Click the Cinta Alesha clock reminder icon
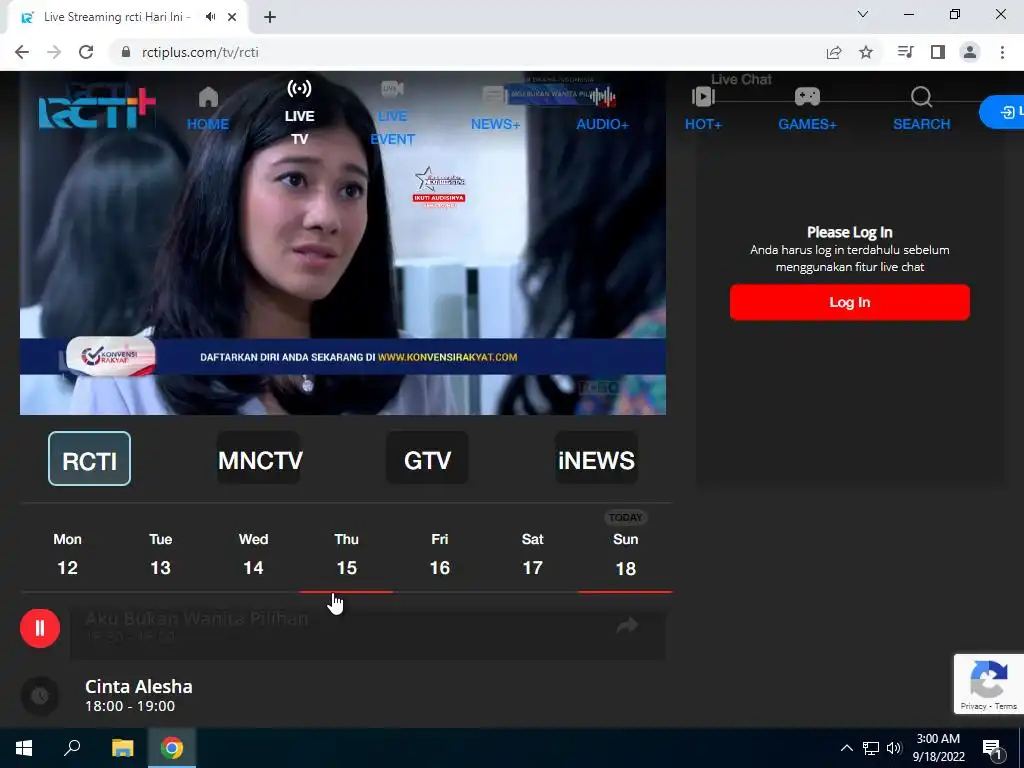The height and width of the screenshot is (768, 1024). pyautogui.click(x=40, y=696)
